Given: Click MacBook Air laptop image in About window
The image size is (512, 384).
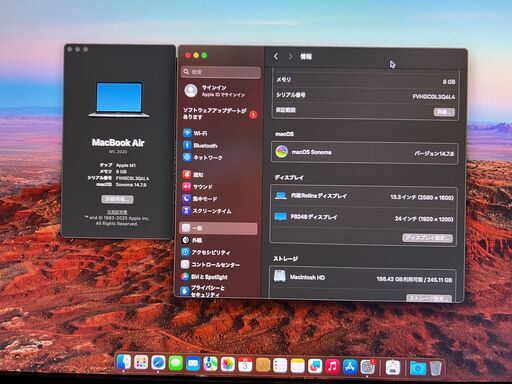Looking at the screenshot, I should coord(119,99).
